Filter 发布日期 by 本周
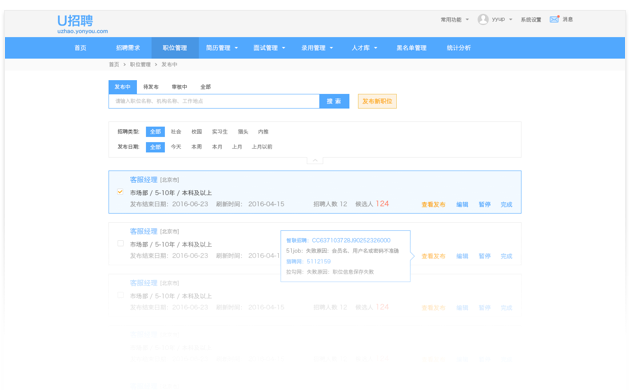Image resolution: width=630 pixels, height=390 pixels. click(196, 147)
